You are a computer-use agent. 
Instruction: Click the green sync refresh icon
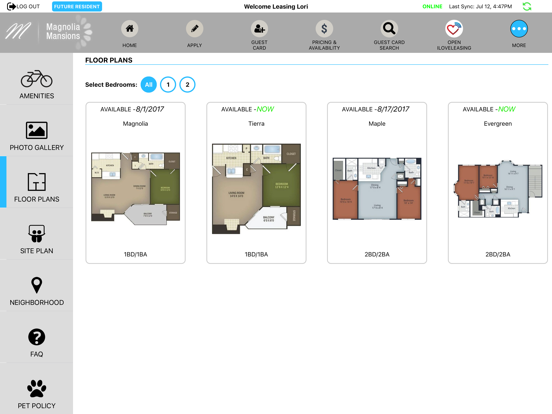point(527,6)
